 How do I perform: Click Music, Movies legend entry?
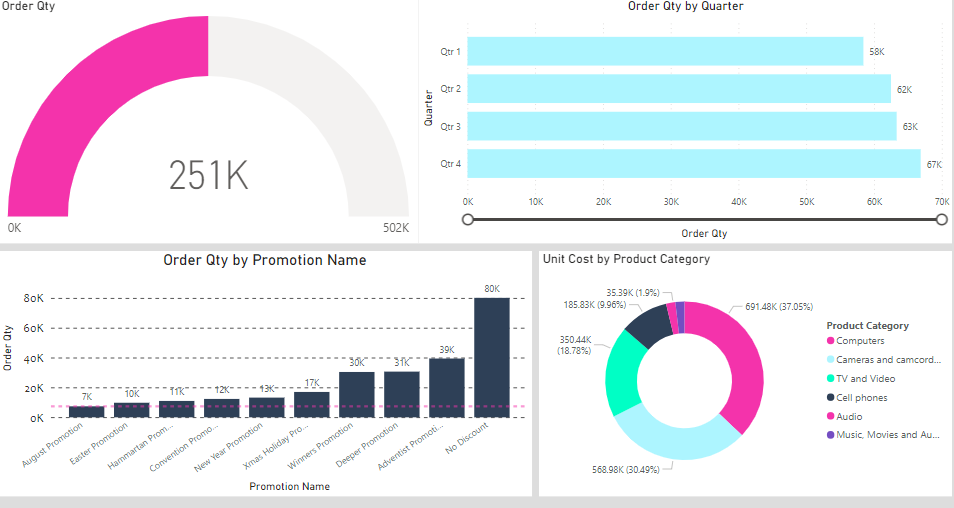pos(887,435)
